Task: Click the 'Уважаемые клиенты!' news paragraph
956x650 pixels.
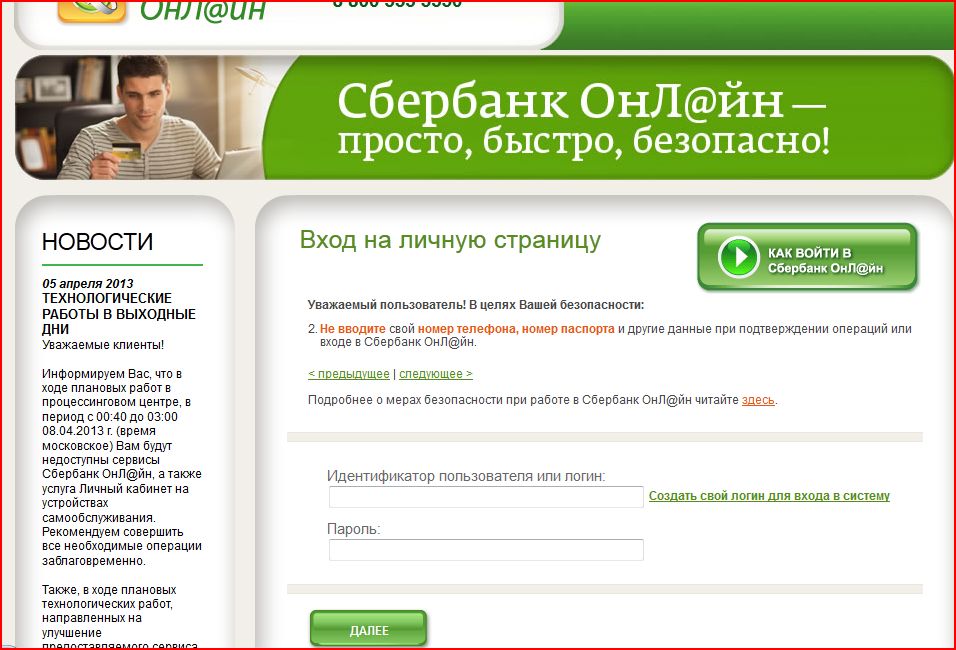Action: tap(102, 345)
